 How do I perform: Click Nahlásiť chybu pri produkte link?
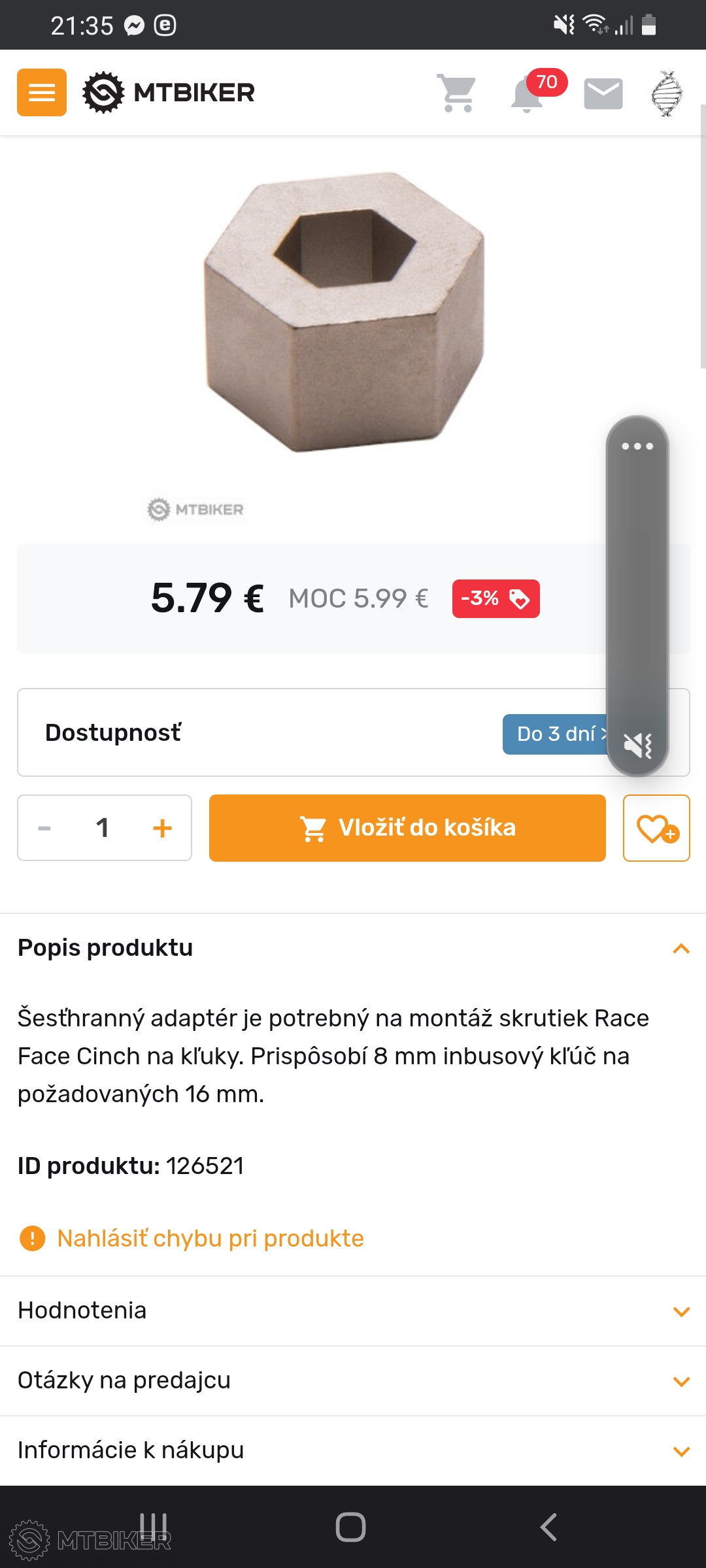(210, 1238)
